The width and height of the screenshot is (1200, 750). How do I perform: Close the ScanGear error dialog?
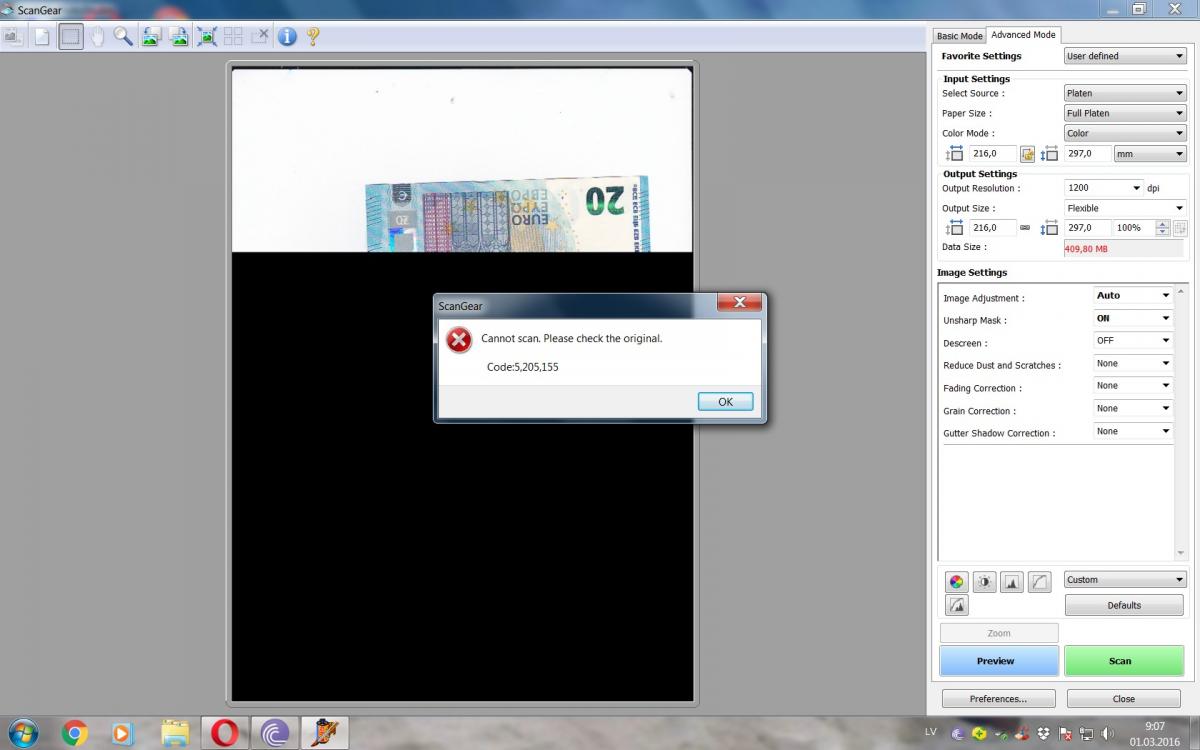[740, 303]
